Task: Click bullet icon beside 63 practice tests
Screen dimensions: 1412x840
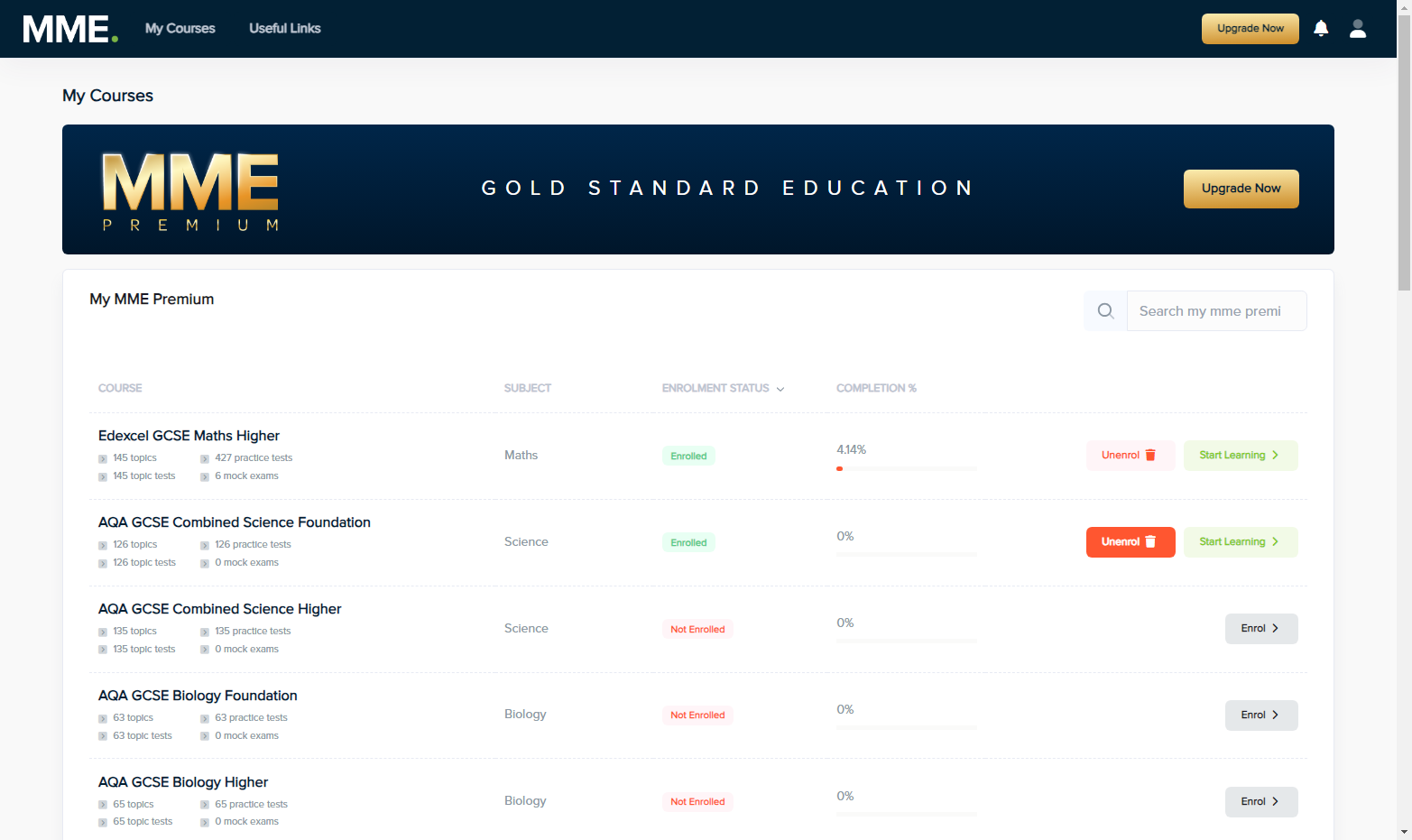Action: (205, 719)
